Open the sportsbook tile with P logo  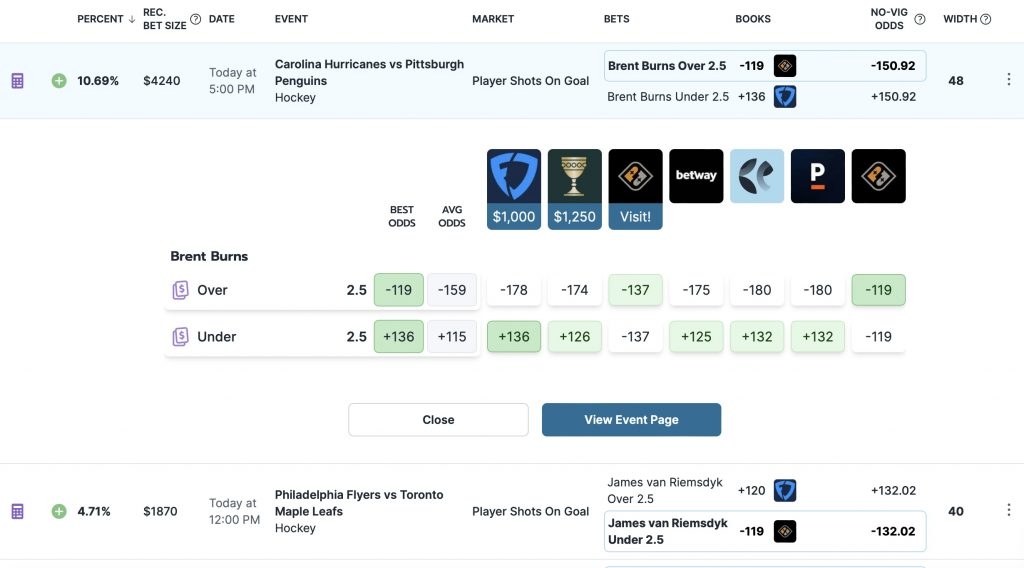click(818, 176)
